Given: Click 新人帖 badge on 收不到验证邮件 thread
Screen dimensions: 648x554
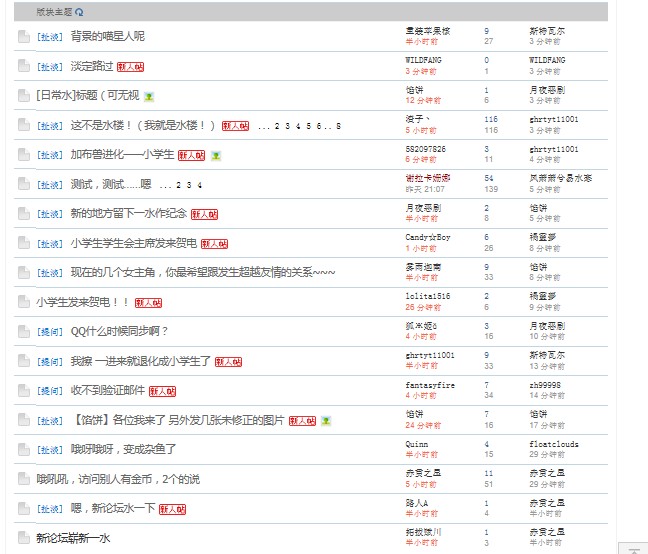Looking at the screenshot, I should click(162, 391).
